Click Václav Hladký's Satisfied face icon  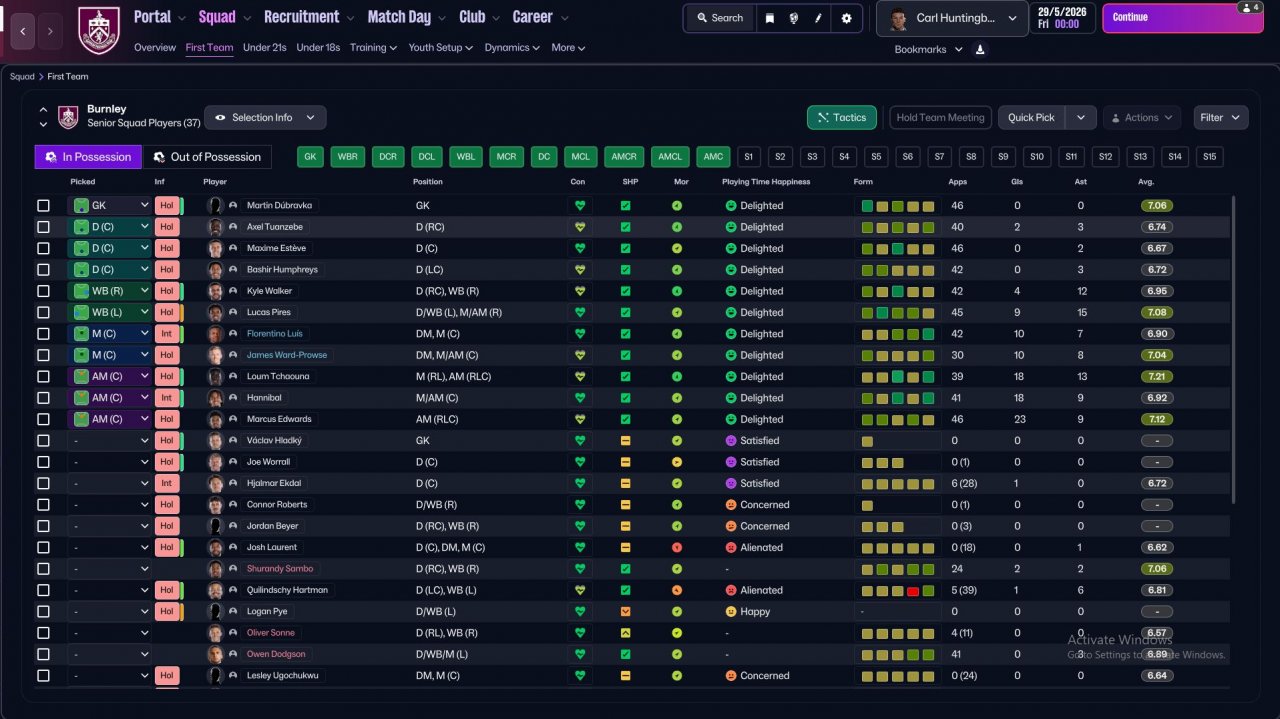[x=731, y=441]
